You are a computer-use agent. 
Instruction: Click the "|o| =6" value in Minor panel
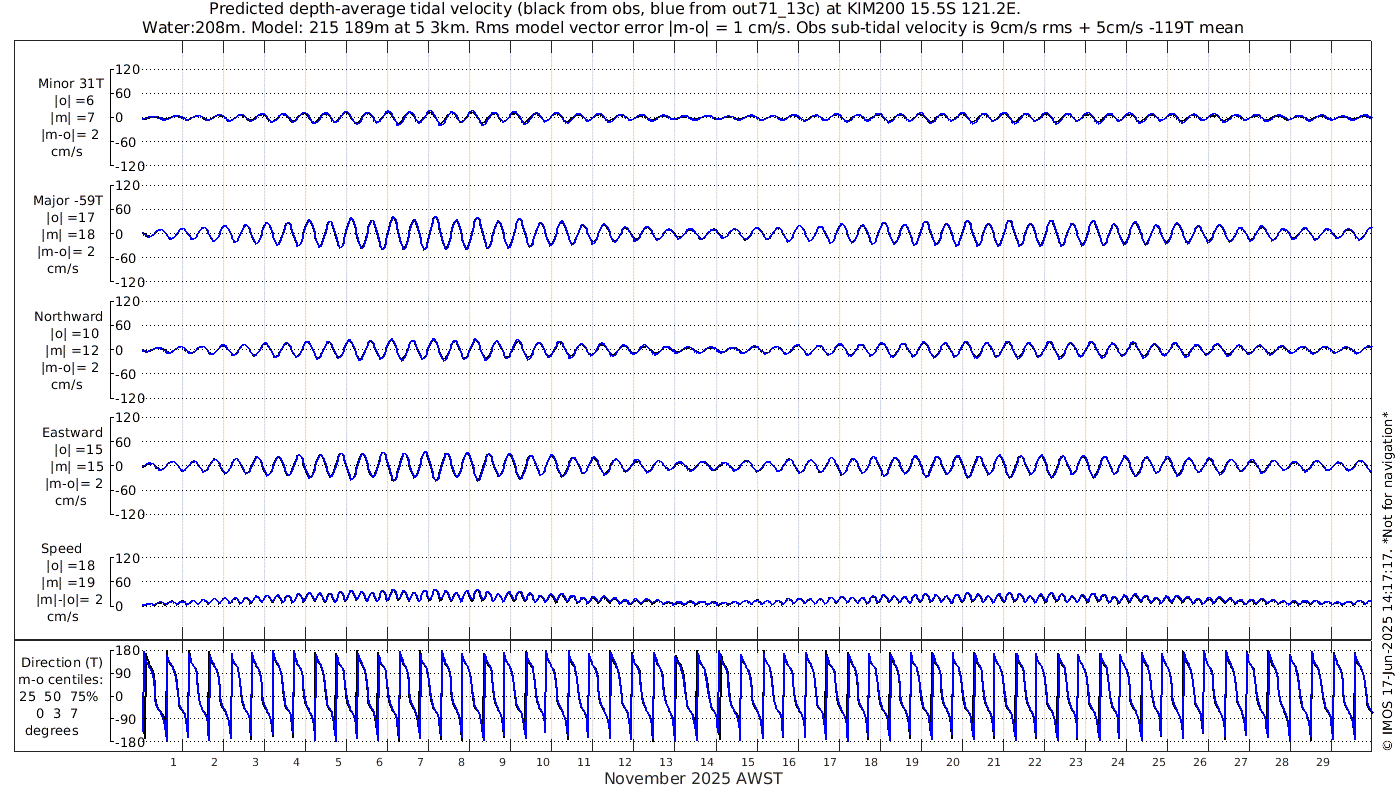pos(75,101)
